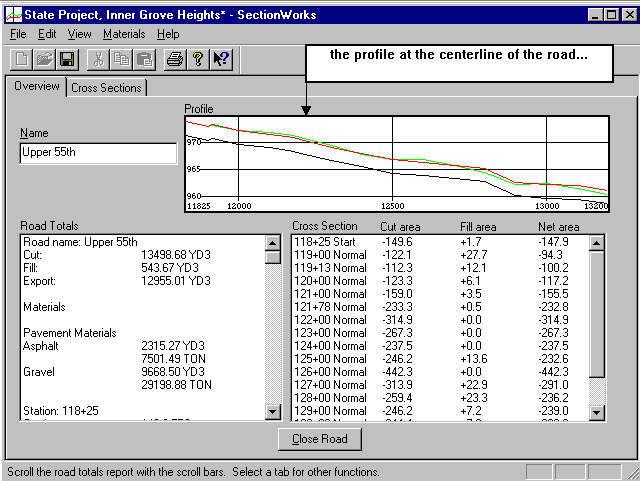The image size is (640, 481).
Task: Click the Open folder toolbar icon
Action: 44,59
